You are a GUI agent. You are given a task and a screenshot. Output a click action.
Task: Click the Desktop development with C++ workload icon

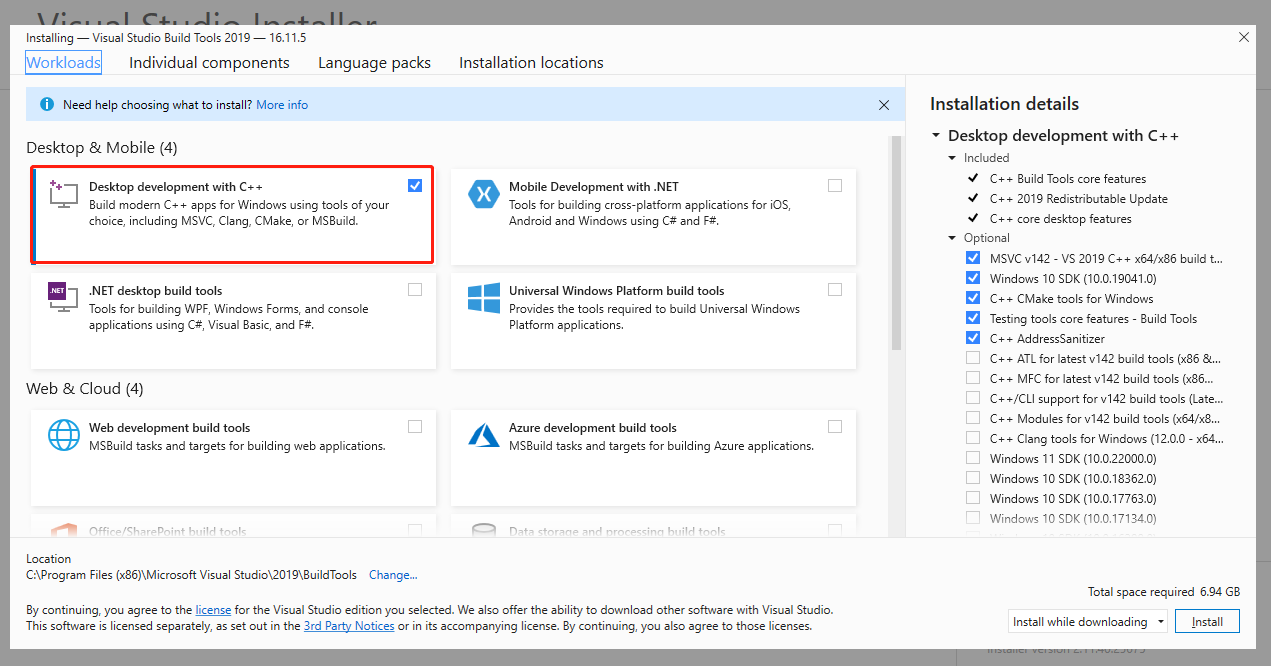(x=63, y=194)
